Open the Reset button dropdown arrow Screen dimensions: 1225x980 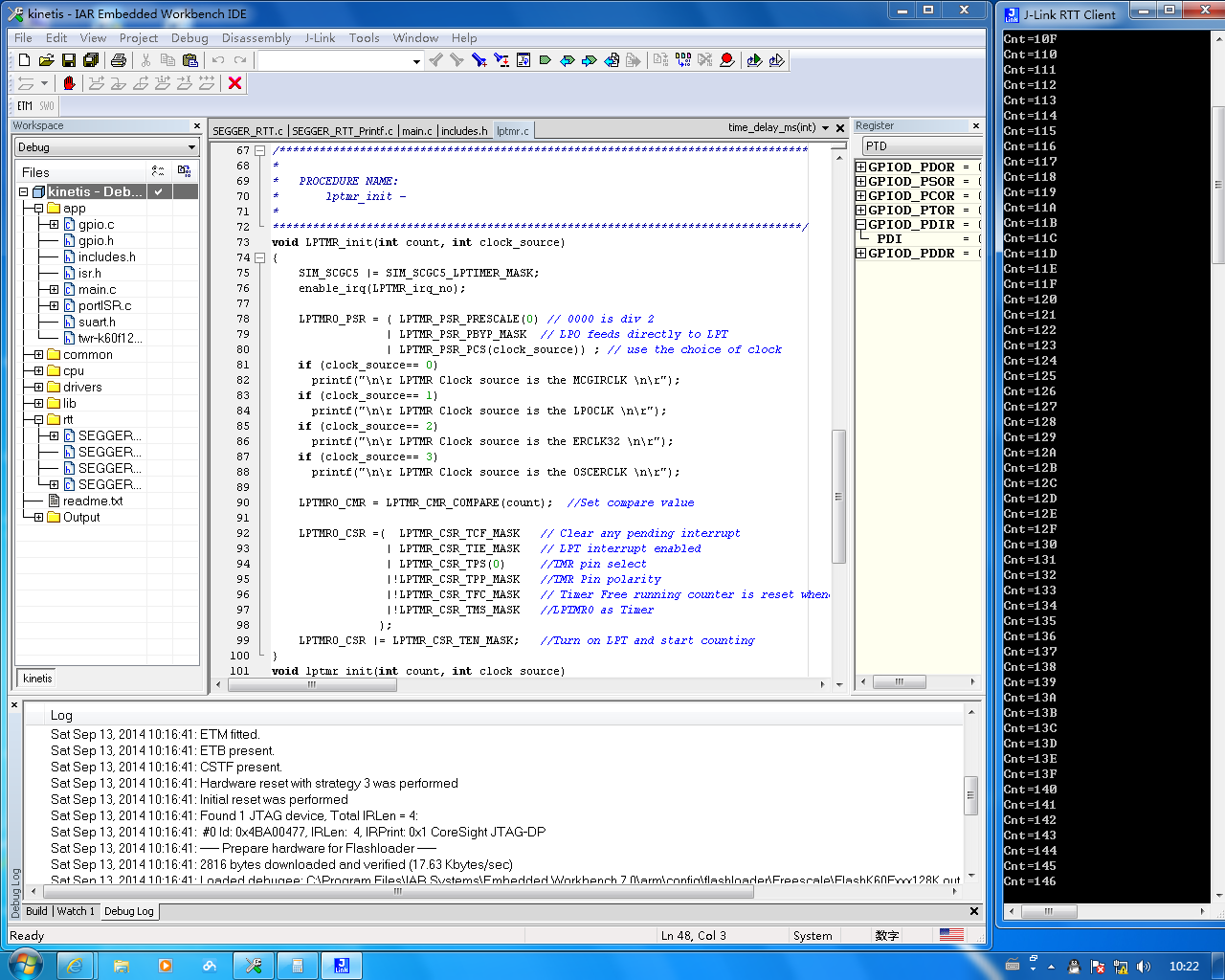coord(44,83)
